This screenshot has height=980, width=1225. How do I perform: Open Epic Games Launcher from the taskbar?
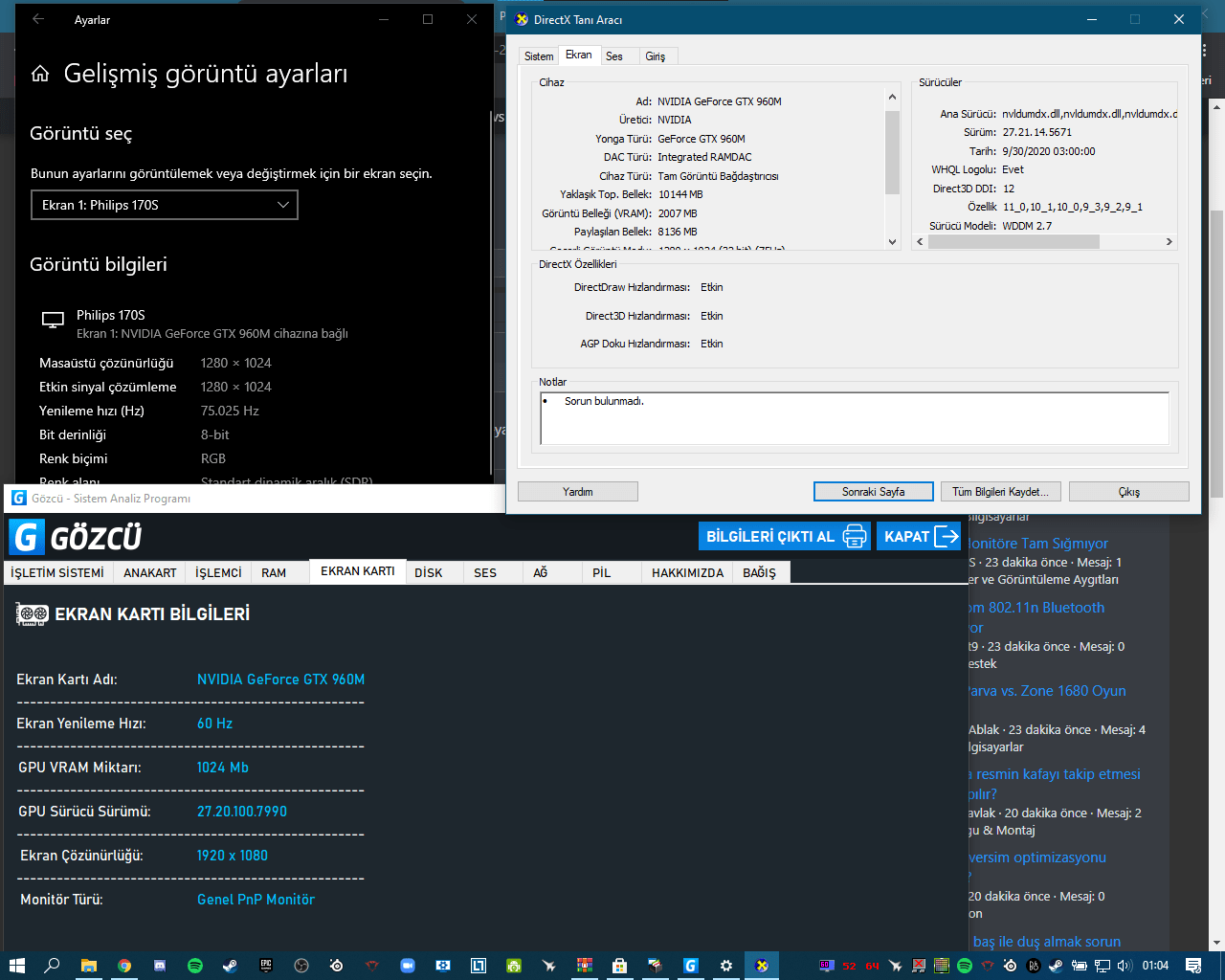pos(265,966)
